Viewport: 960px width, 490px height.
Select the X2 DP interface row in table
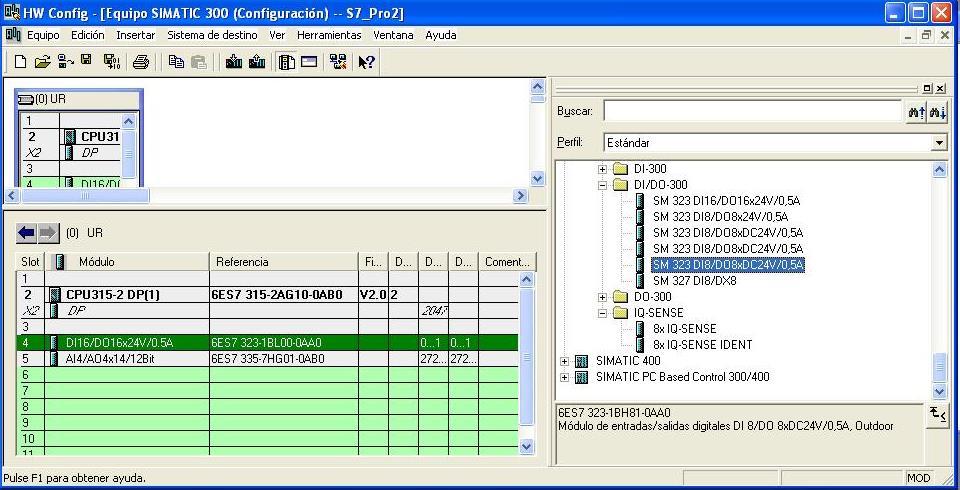[x=267, y=311]
